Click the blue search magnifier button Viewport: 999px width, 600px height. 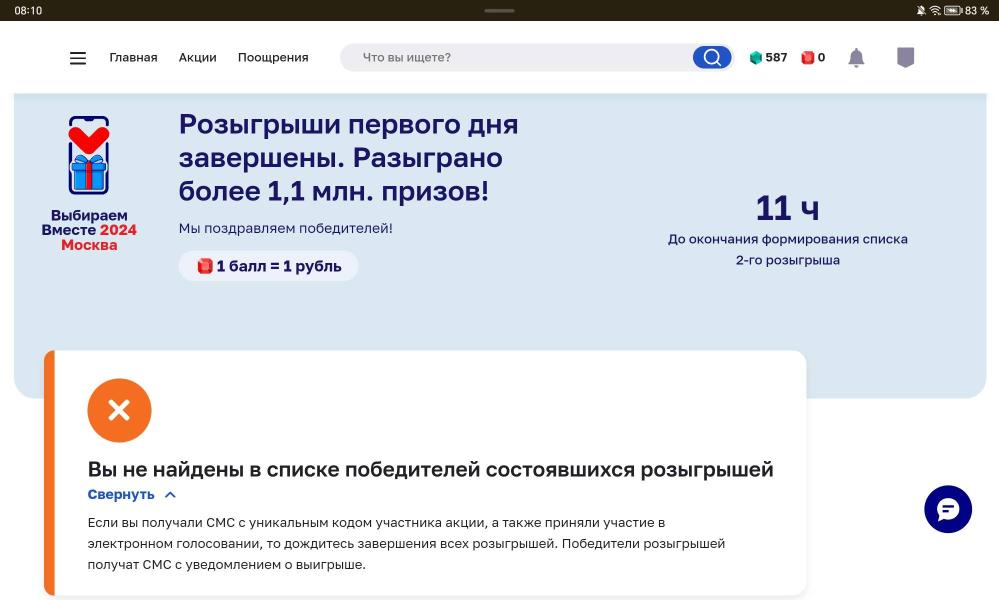(x=712, y=57)
